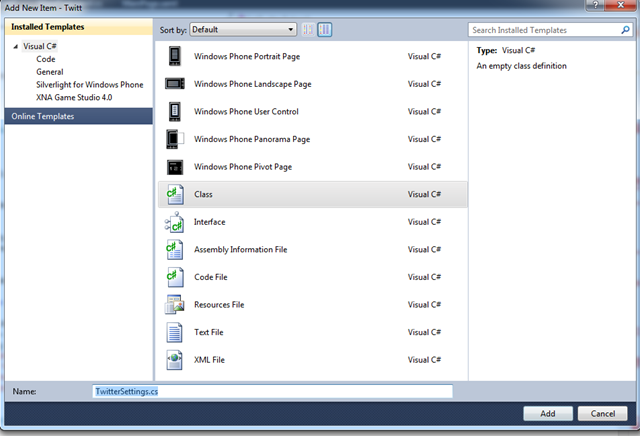The width and height of the screenshot is (640, 436).
Task: Click the Cancel button
Action: point(602,414)
